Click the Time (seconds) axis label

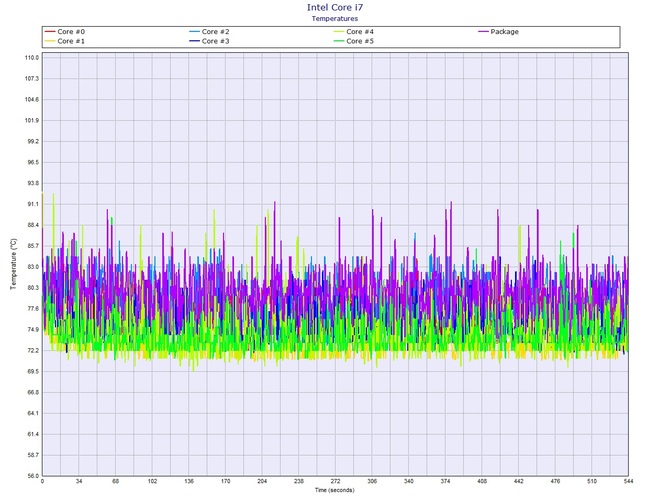click(x=335, y=490)
